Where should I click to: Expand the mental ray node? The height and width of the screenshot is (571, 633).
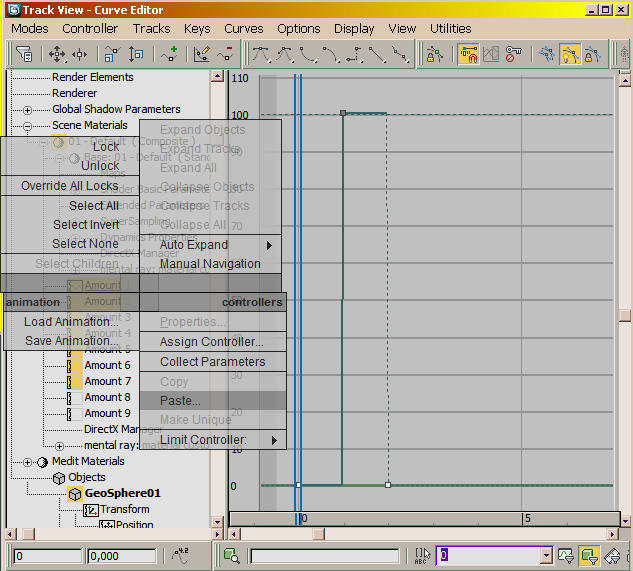[59, 446]
